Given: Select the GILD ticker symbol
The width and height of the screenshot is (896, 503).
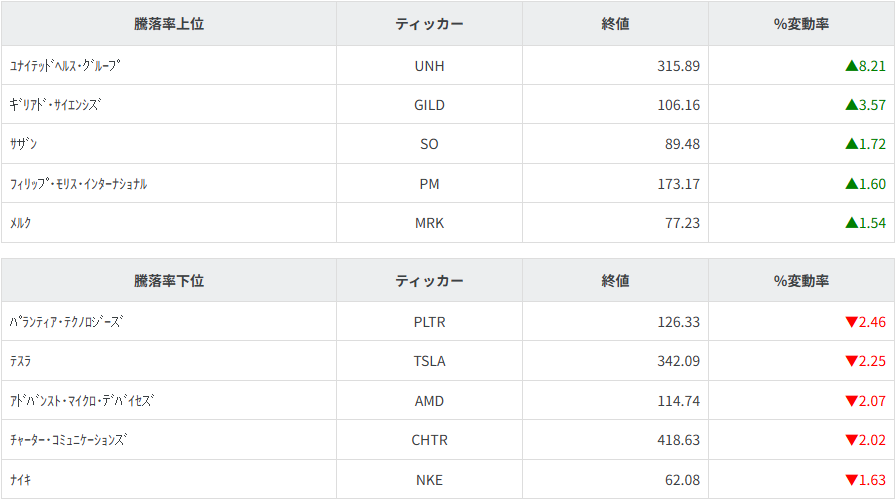Looking at the screenshot, I should [429, 105].
